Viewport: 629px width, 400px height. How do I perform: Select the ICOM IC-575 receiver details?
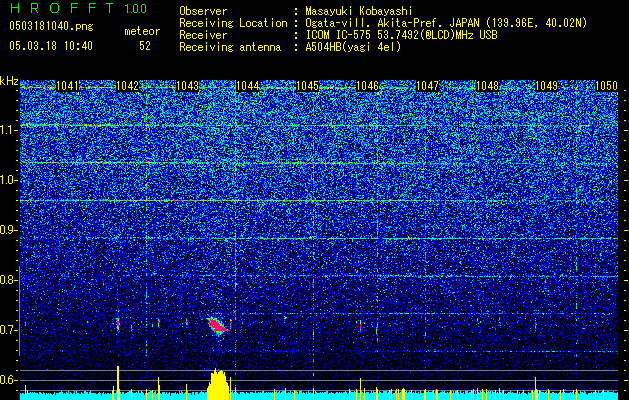pos(402,35)
